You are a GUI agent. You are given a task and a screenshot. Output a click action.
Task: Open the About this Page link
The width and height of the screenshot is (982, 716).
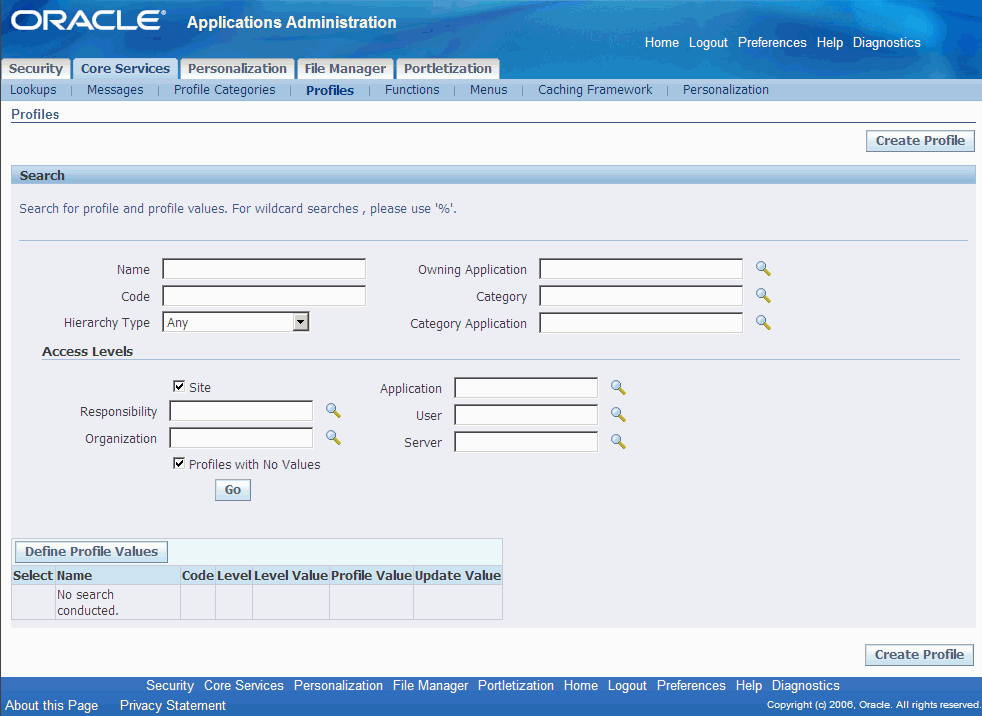[52, 705]
